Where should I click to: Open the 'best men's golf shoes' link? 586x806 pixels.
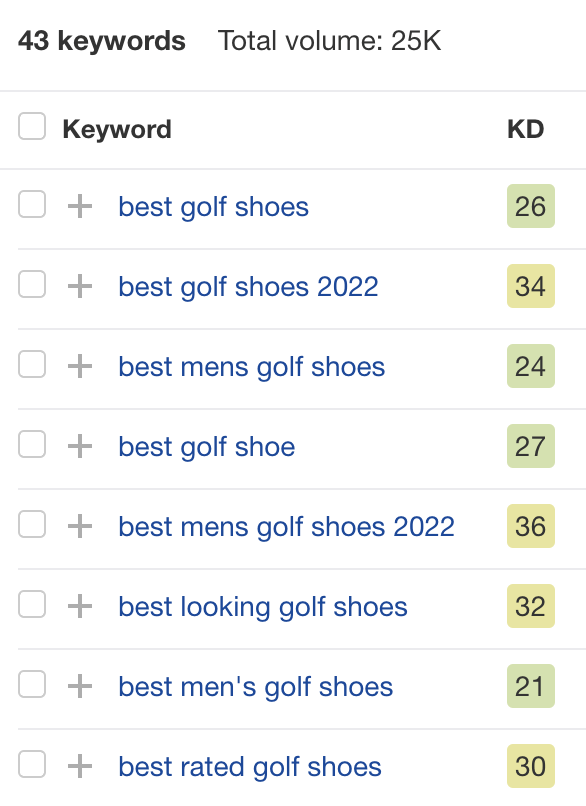255,687
